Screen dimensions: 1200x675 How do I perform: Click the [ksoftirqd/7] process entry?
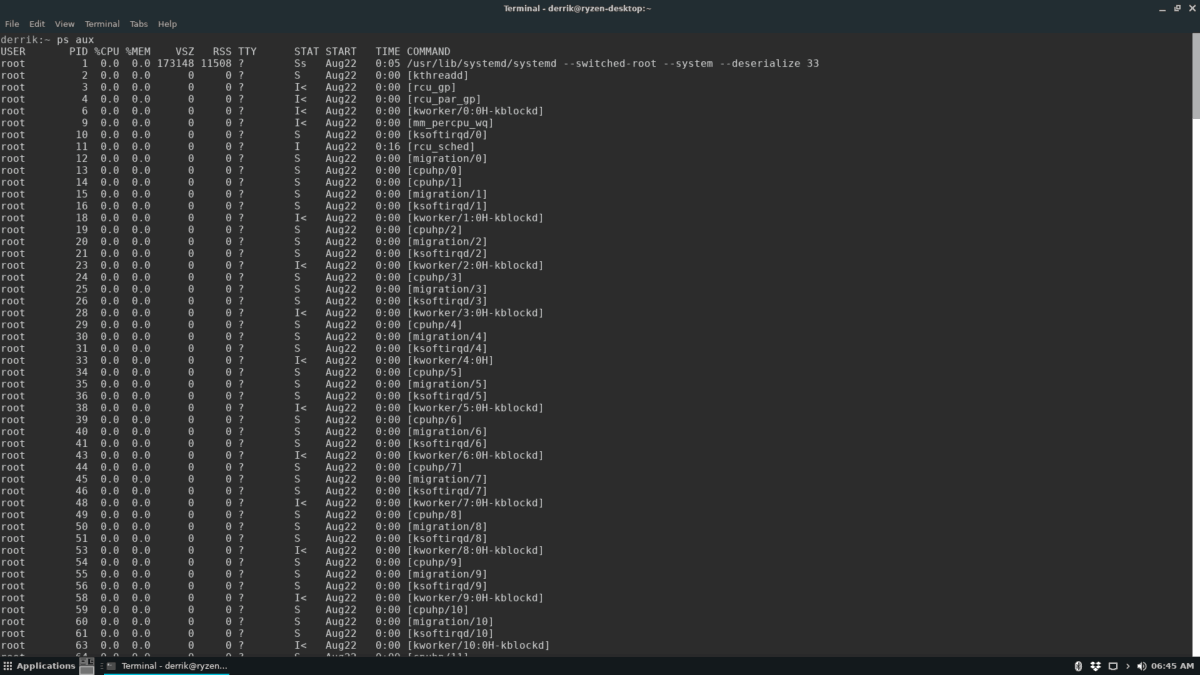[x=447, y=491]
